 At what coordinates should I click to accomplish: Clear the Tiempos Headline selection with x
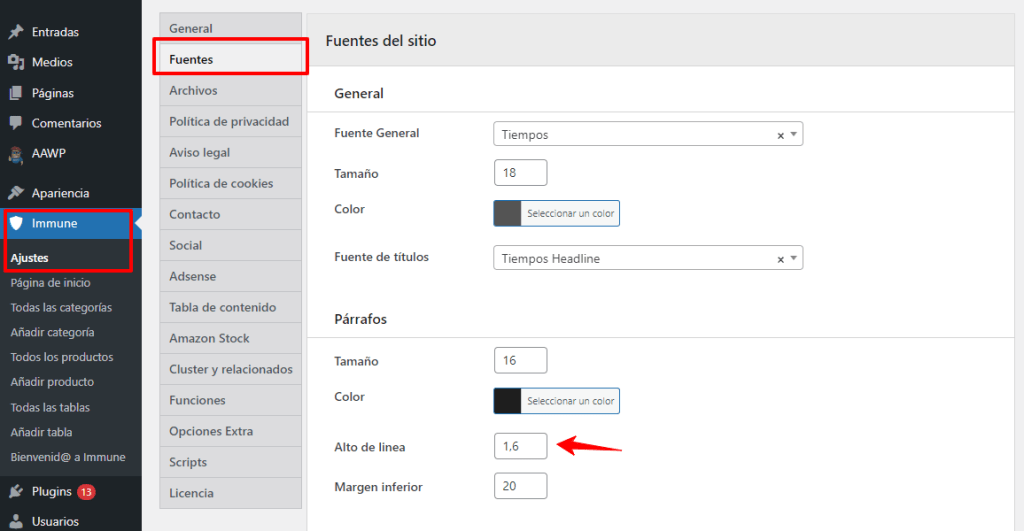point(780,259)
